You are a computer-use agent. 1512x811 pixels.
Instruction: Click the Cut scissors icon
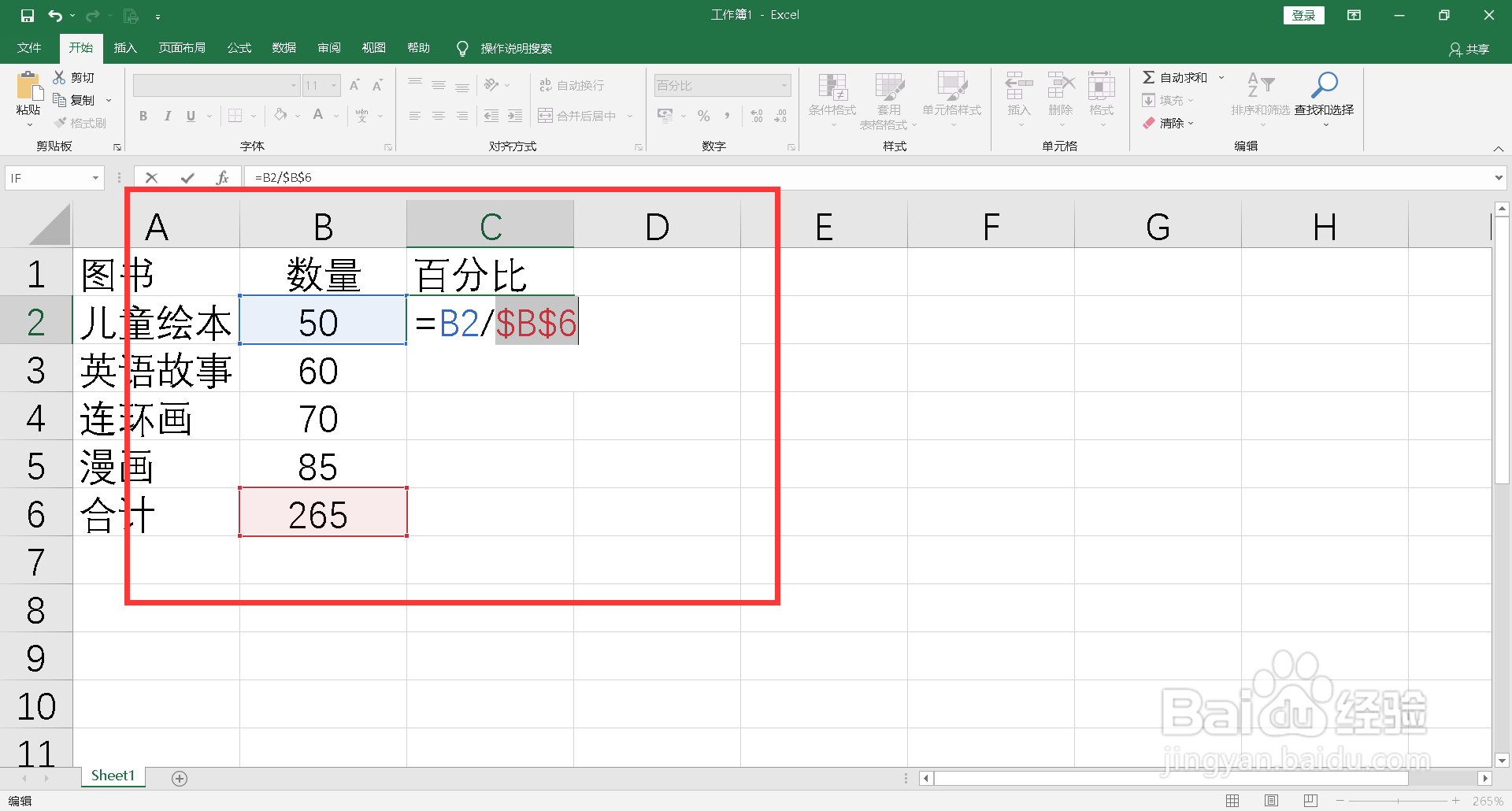coord(59,77)
